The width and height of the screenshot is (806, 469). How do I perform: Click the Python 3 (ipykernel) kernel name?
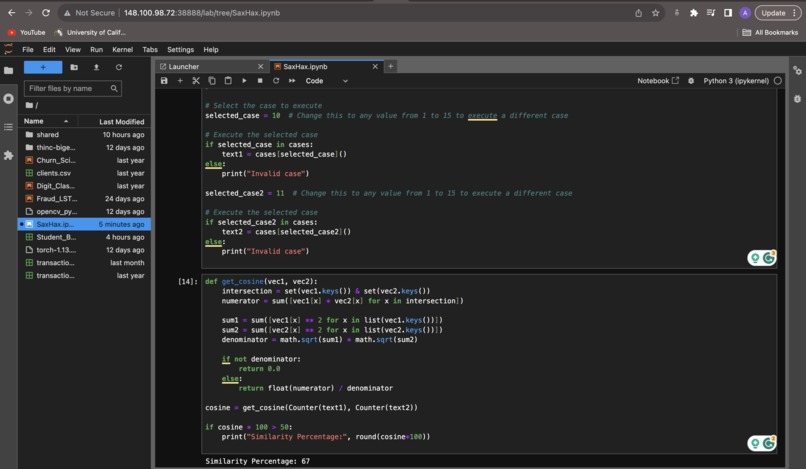(736, 81)
